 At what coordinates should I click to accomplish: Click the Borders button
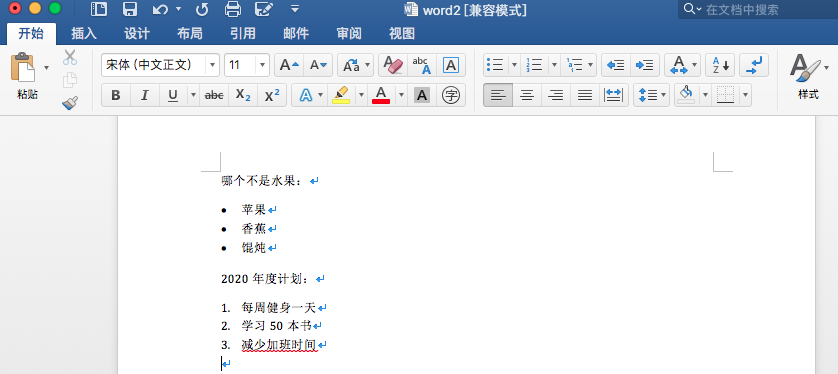(x=725, y=95)
